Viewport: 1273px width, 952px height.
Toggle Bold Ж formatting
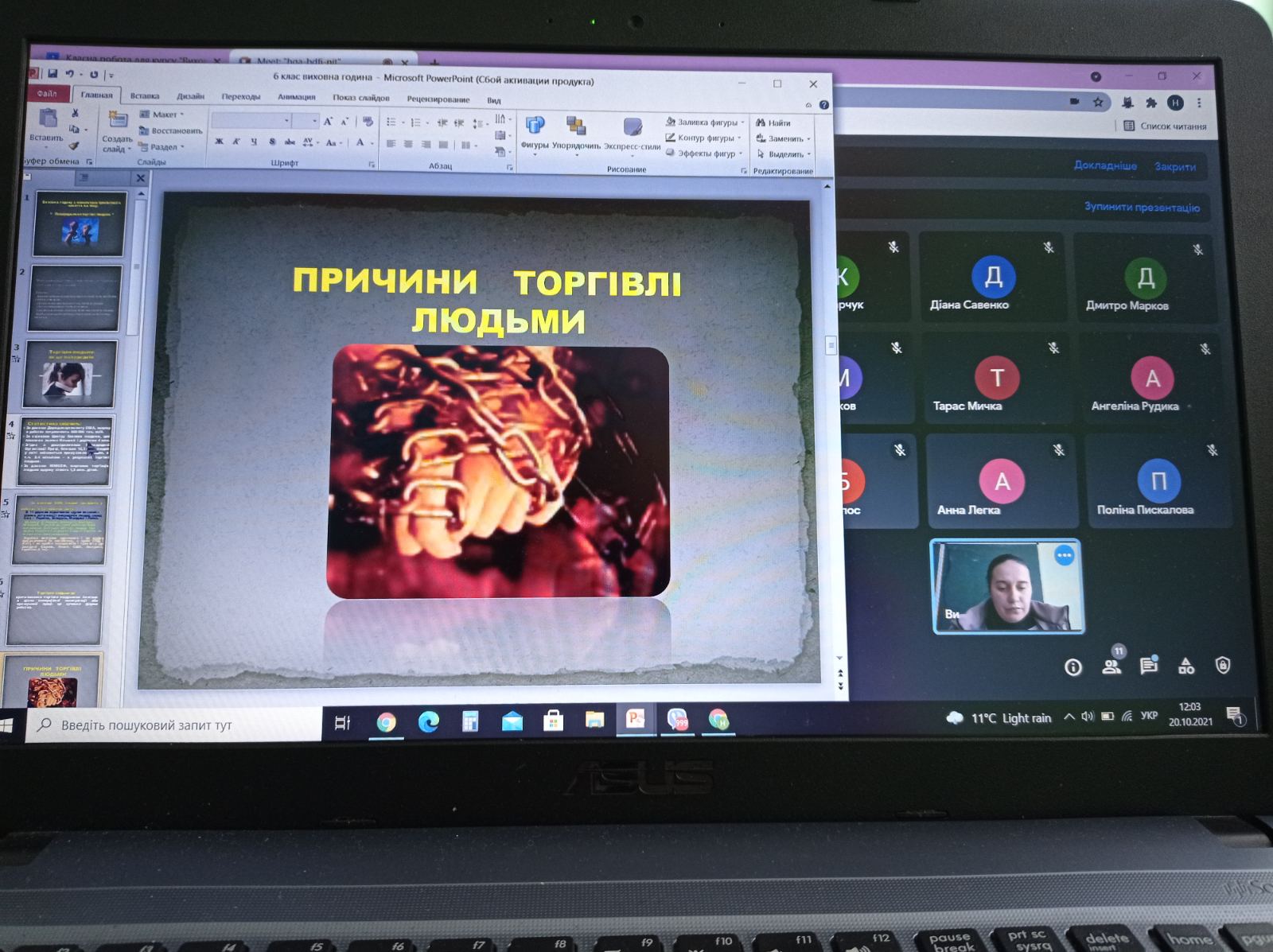[219, 142]
